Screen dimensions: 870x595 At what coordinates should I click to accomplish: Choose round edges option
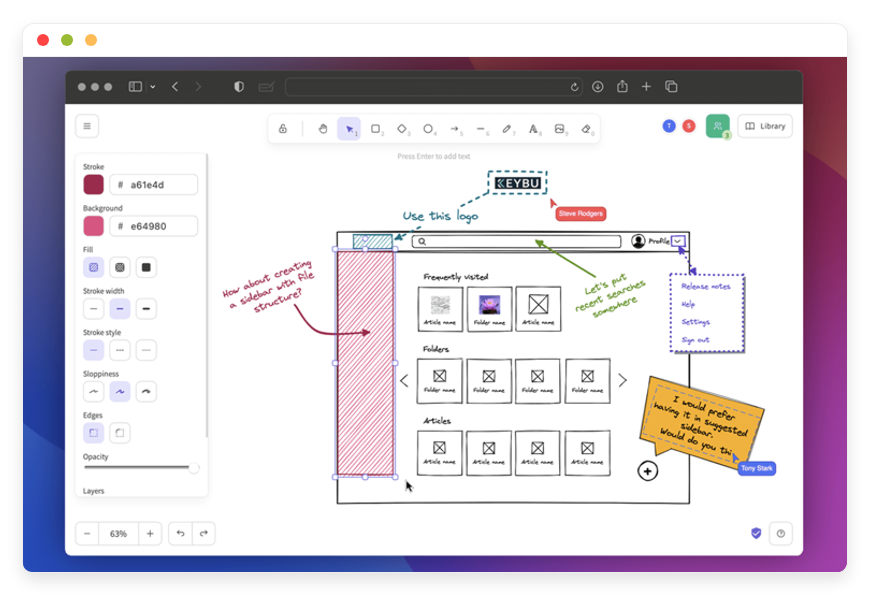click(x=119, y=433)
